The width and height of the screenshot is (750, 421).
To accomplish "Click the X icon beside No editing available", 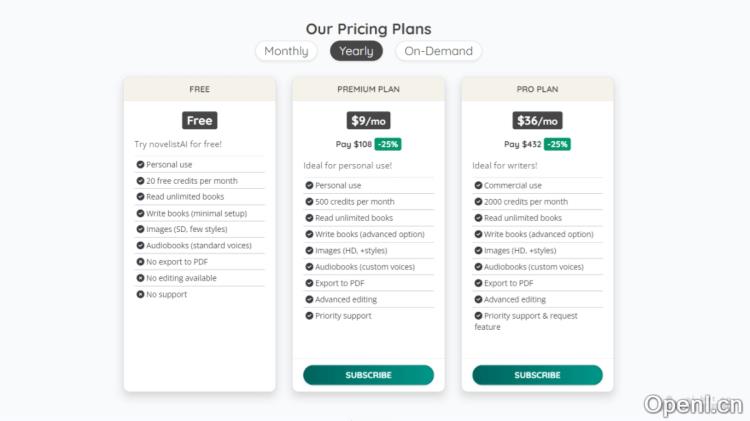I will click(x=140, y=278).
